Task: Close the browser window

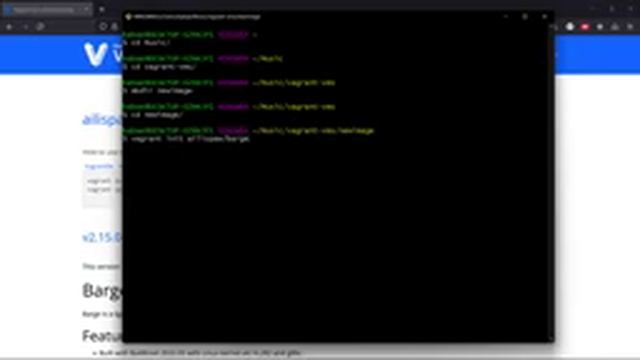Action: (x=631, y=9)
